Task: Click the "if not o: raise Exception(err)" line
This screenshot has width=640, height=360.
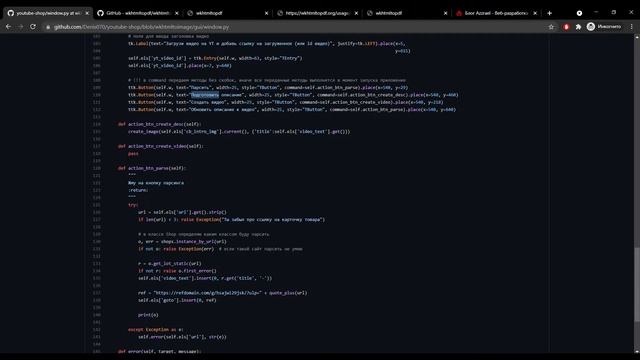Action: point(176,249)
